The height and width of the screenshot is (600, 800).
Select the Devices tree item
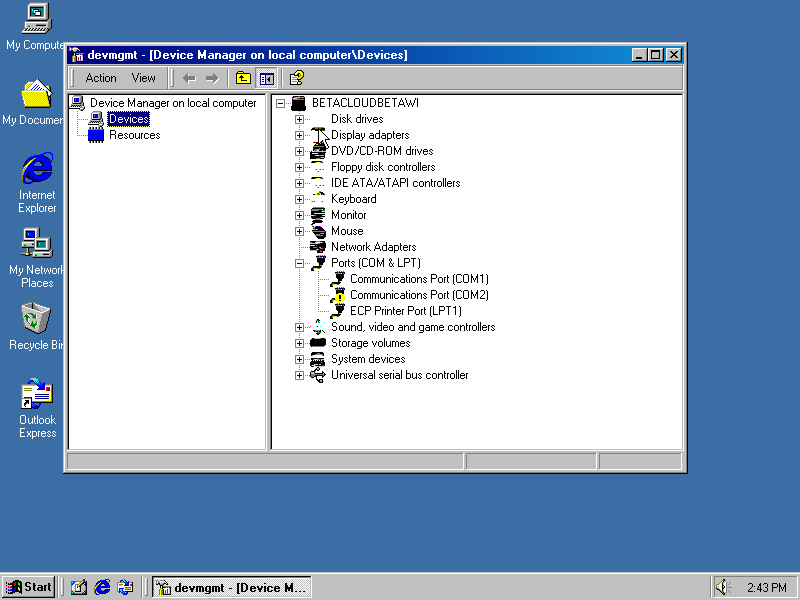click(129, 119)
